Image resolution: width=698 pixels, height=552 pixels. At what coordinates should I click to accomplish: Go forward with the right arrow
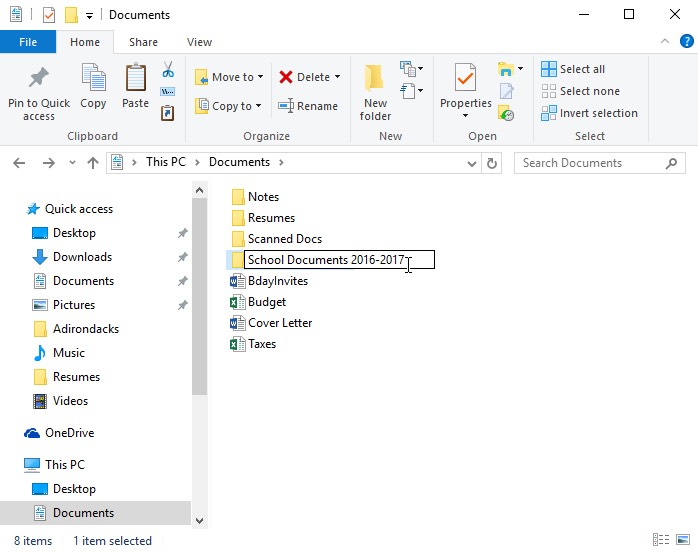click(x=49, y=163)
